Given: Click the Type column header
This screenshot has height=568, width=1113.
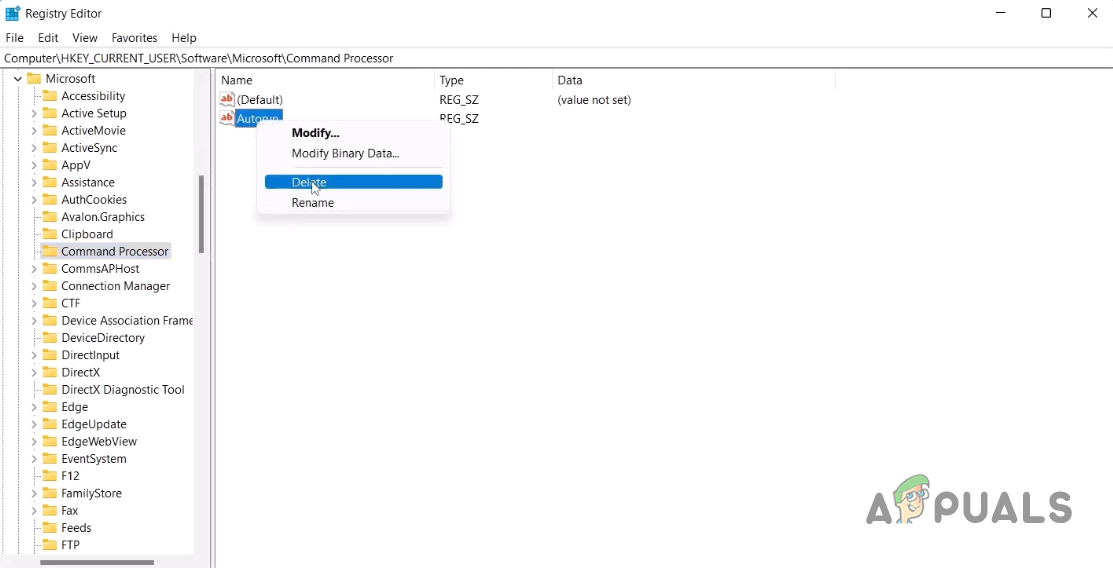Looking at the screenshot, I should pyautogui.click(x=493, y=80).
